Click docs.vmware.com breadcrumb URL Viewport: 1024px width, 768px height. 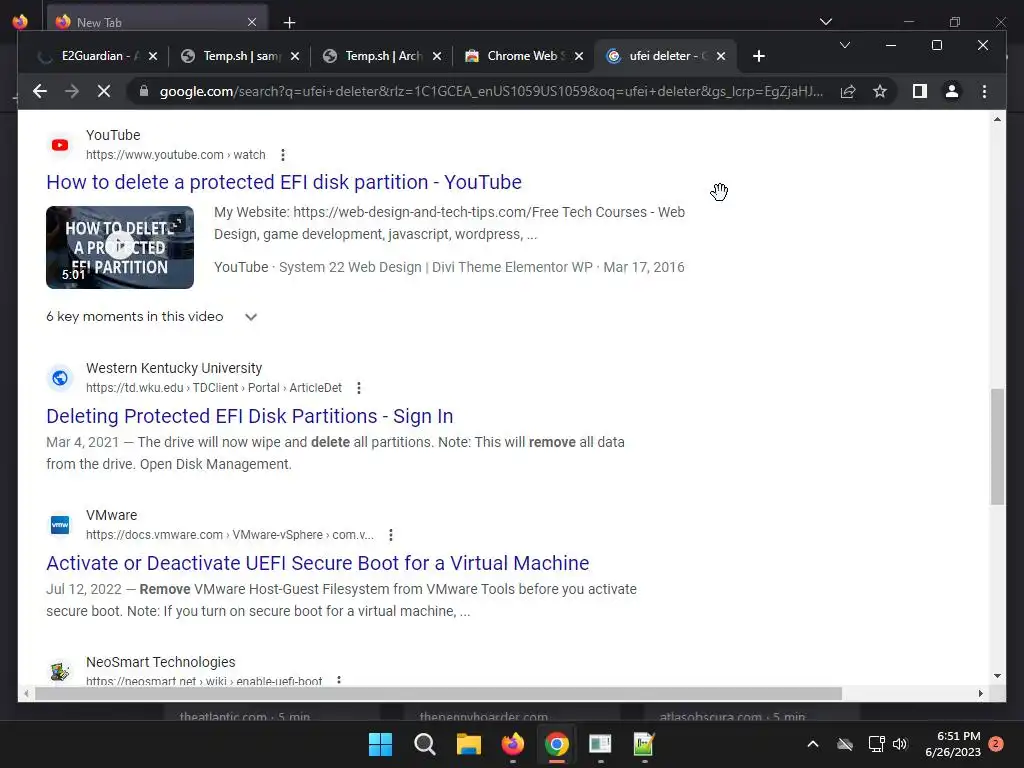coord(230,535)
